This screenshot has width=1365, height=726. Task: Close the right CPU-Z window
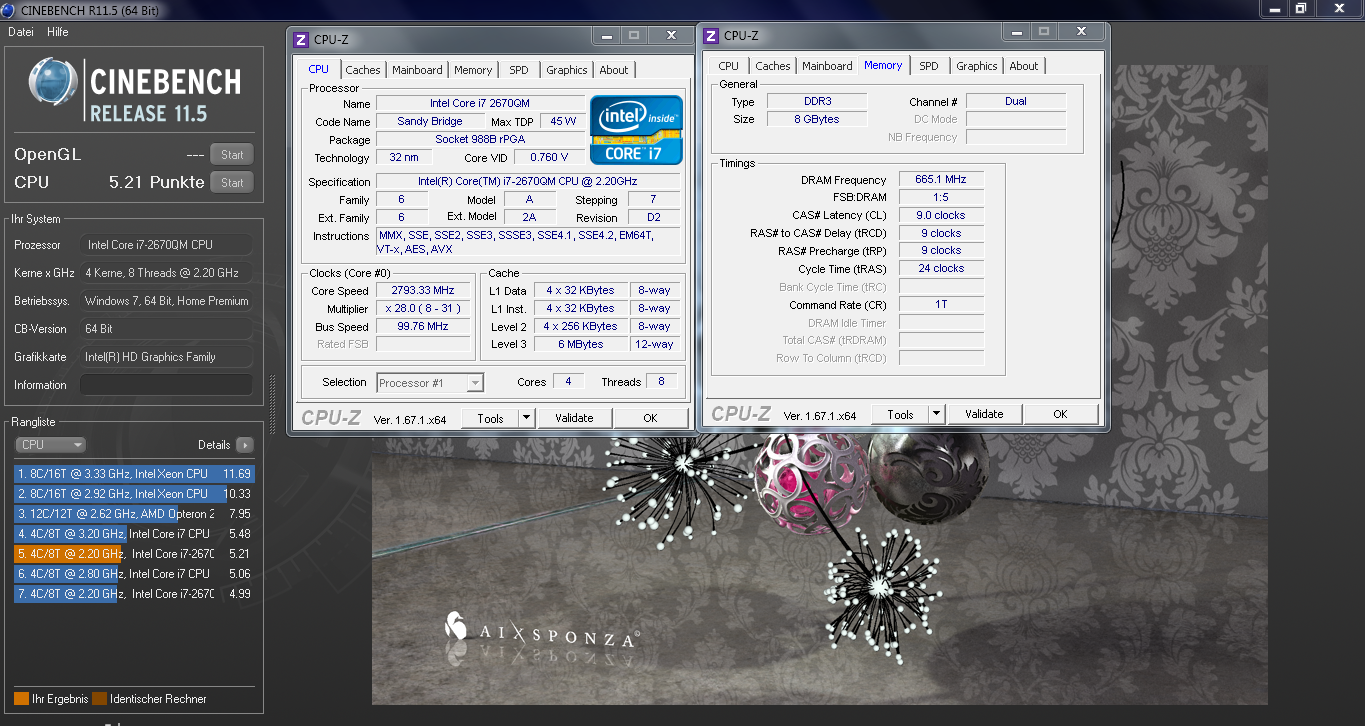coord(1080,32)
